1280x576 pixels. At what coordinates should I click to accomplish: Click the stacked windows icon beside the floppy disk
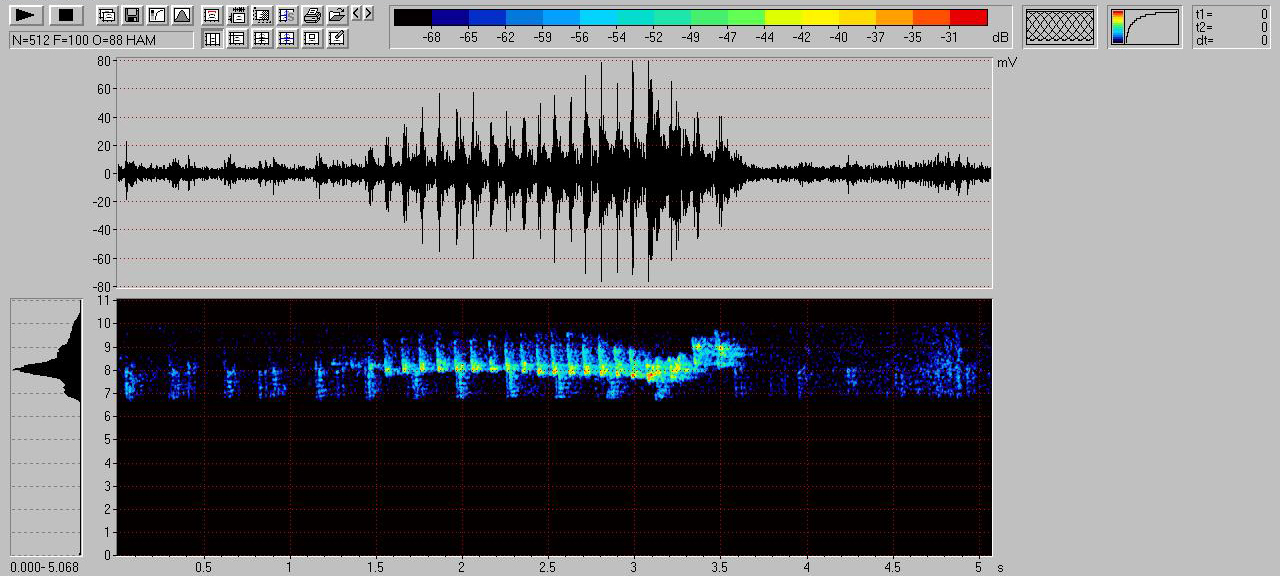pos(107,15)
